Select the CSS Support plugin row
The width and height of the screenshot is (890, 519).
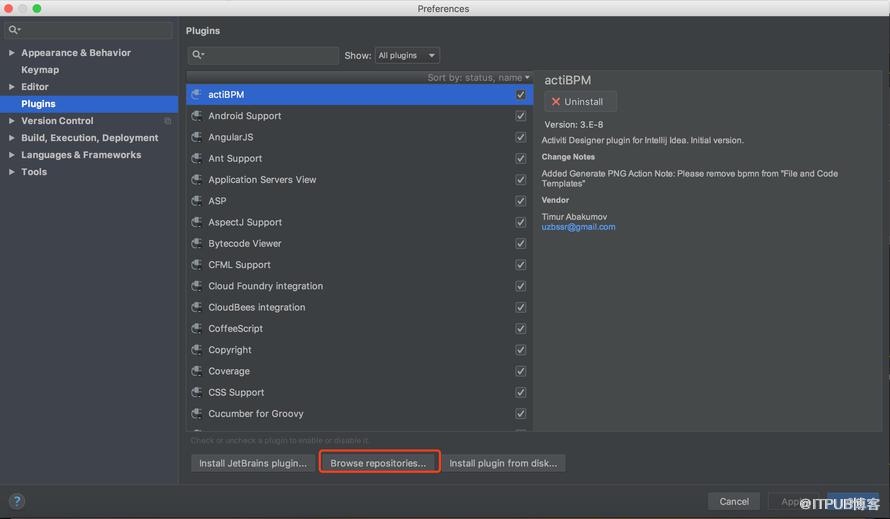pos(359,392)
